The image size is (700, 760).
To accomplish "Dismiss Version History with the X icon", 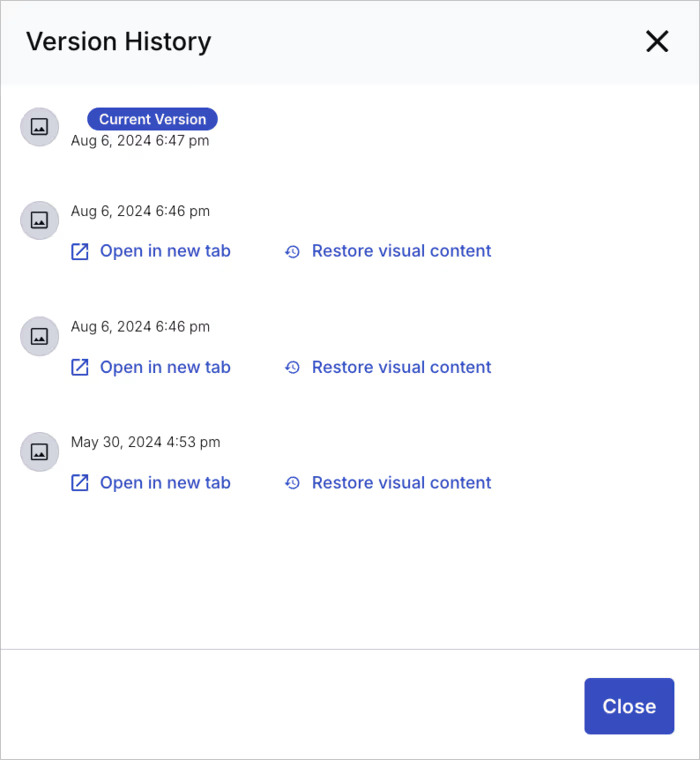I will coord(657,41).
